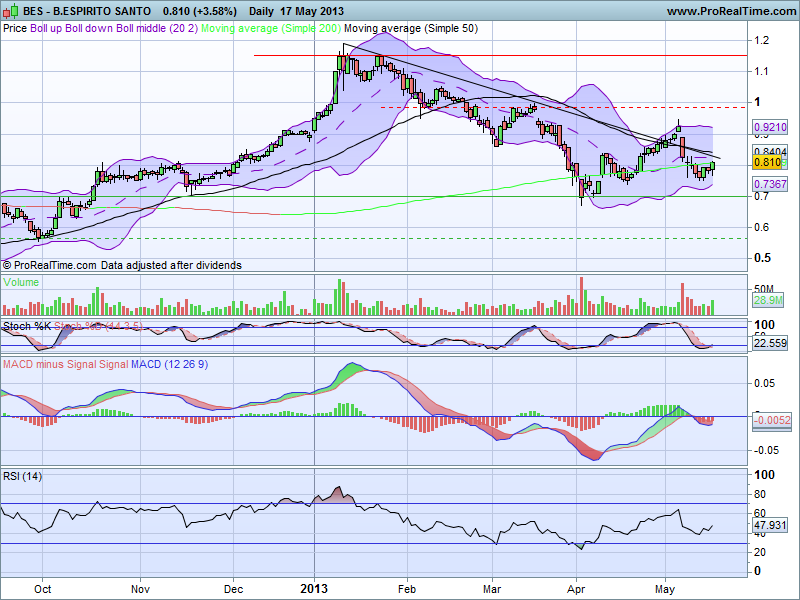Screen dimensions: 800x600
Task: Click the -0.0052 MACD value tag
Action: (x=772, y=420)
